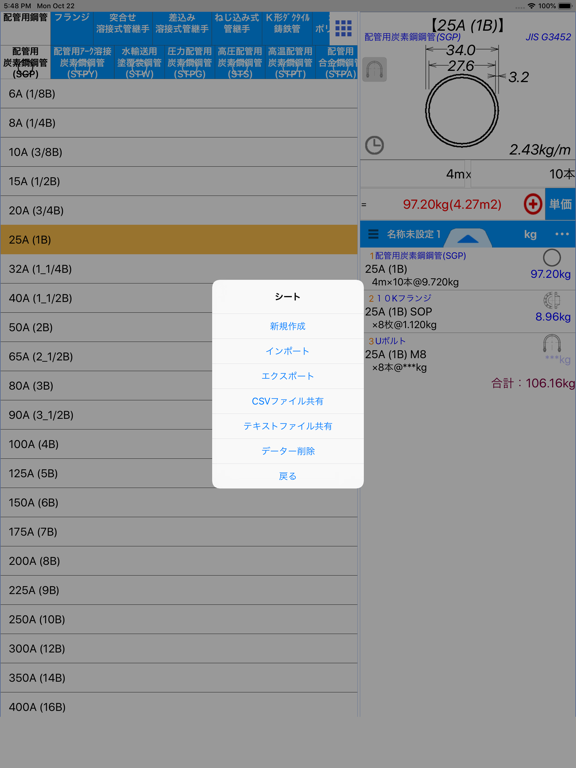The width and height of the screenshot is (576, 768).
Task: Select the STPA pipe type tab
Action: [337, 62]
